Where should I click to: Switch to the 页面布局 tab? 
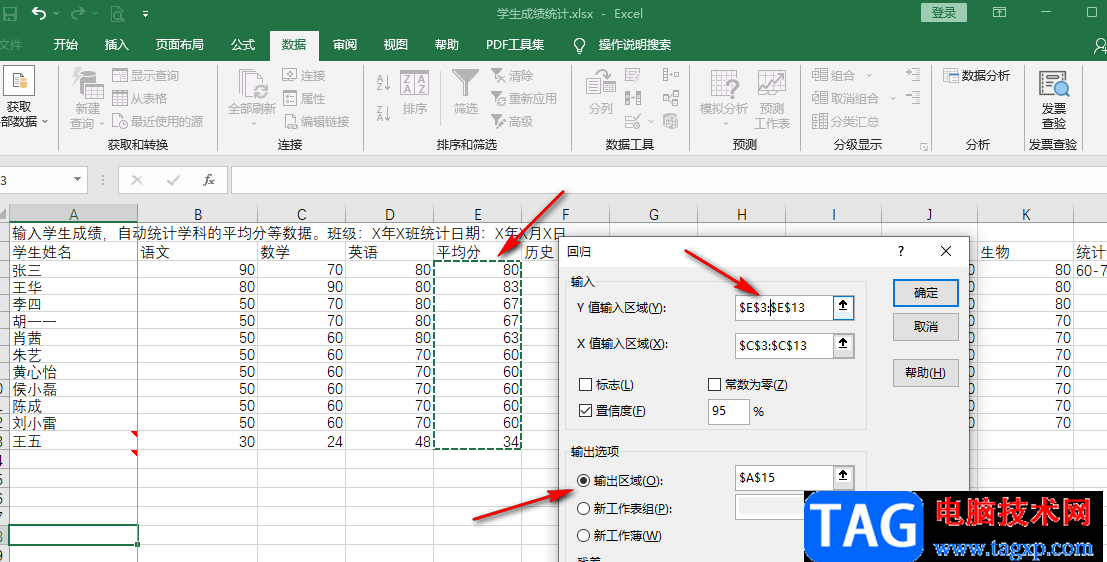[x=179, y=44]
